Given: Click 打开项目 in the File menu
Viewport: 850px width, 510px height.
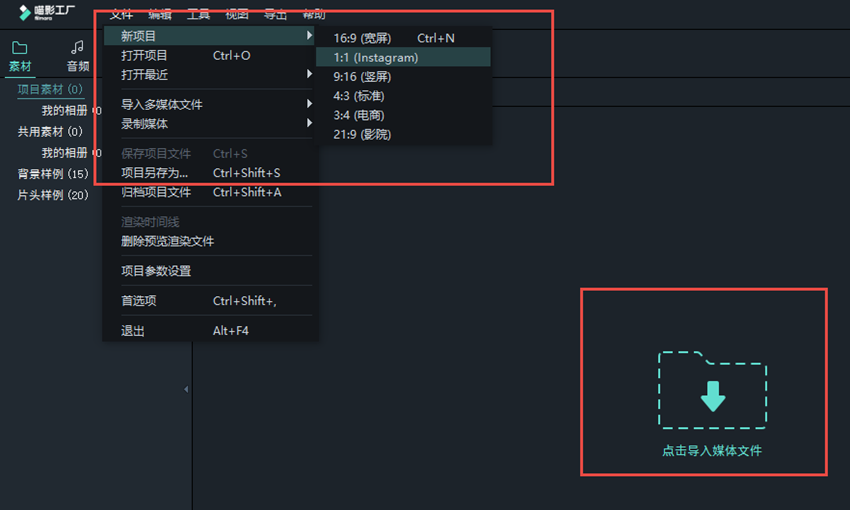Looking at the screenshot, I should 145,56.
